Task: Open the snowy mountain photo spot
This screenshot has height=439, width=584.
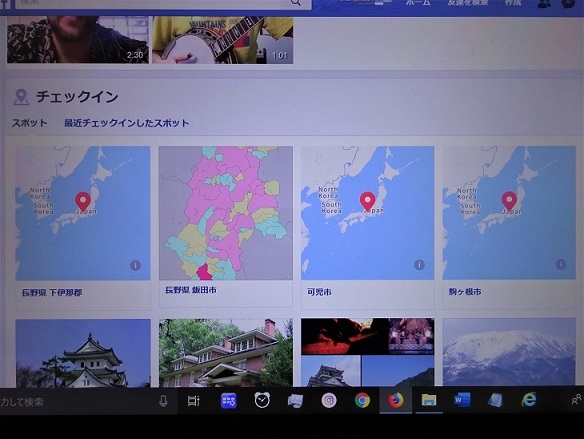Action: (509, 352)
